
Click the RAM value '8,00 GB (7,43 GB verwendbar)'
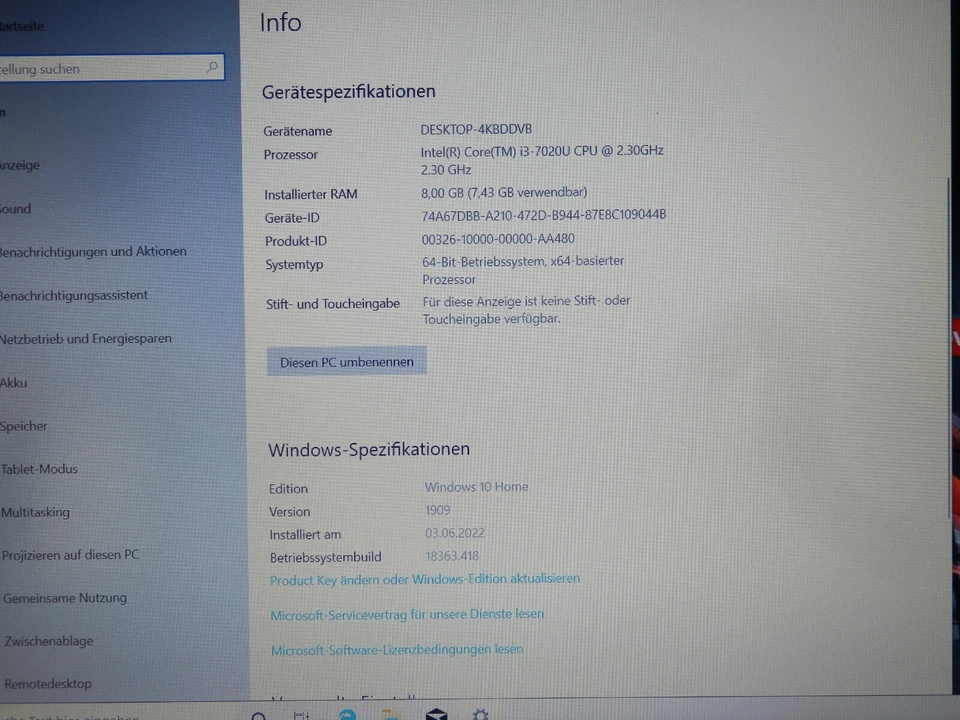[504, 193]
